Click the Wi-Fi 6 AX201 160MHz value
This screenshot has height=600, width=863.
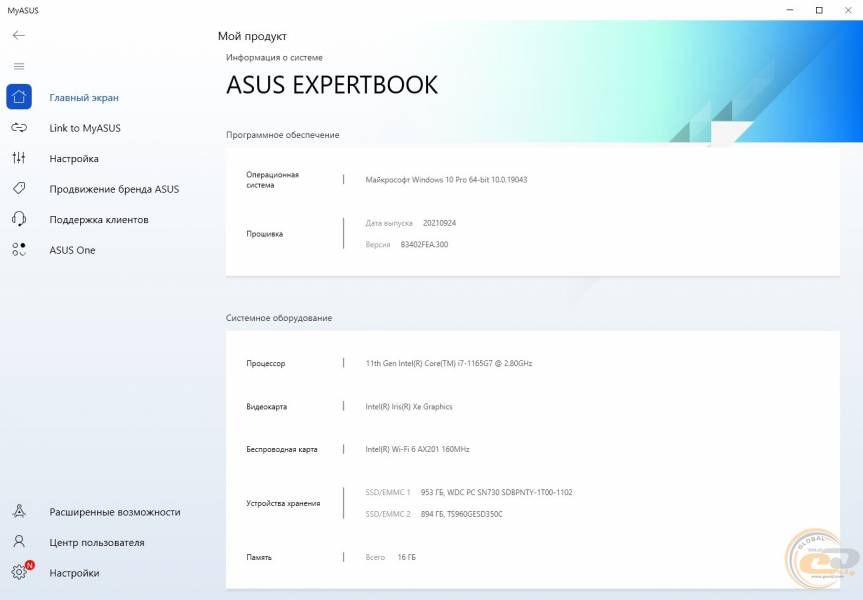click(x=417, y=449)
